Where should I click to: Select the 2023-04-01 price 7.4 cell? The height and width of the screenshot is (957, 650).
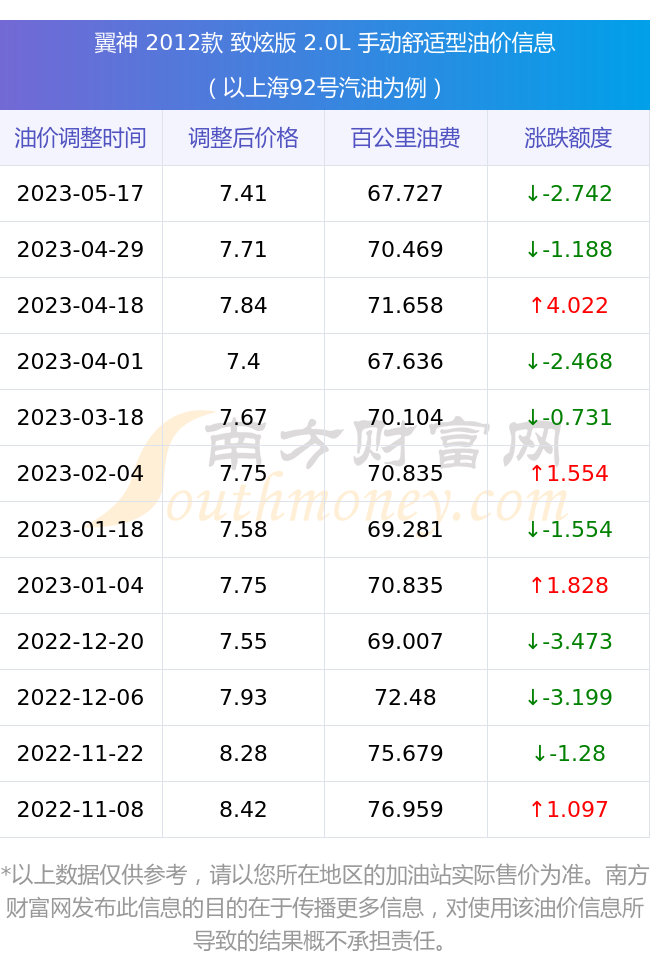(244, 361)
